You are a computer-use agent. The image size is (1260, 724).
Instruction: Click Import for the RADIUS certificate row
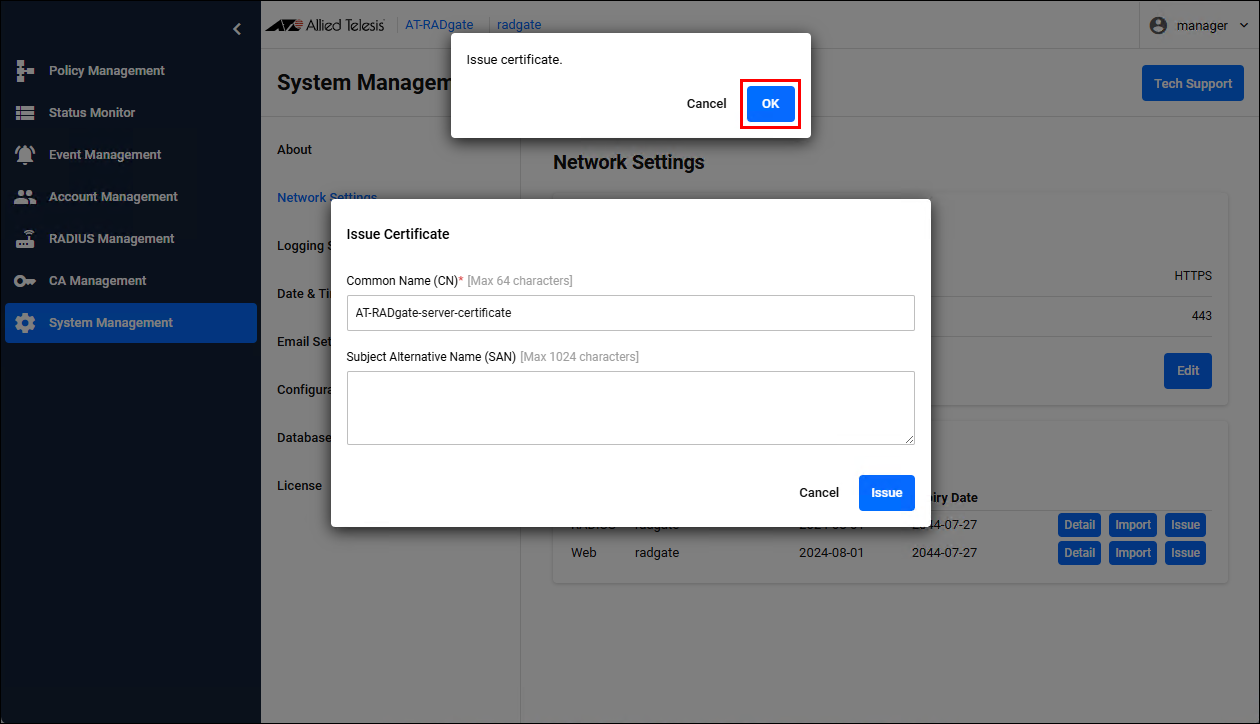coord(1133,525)
